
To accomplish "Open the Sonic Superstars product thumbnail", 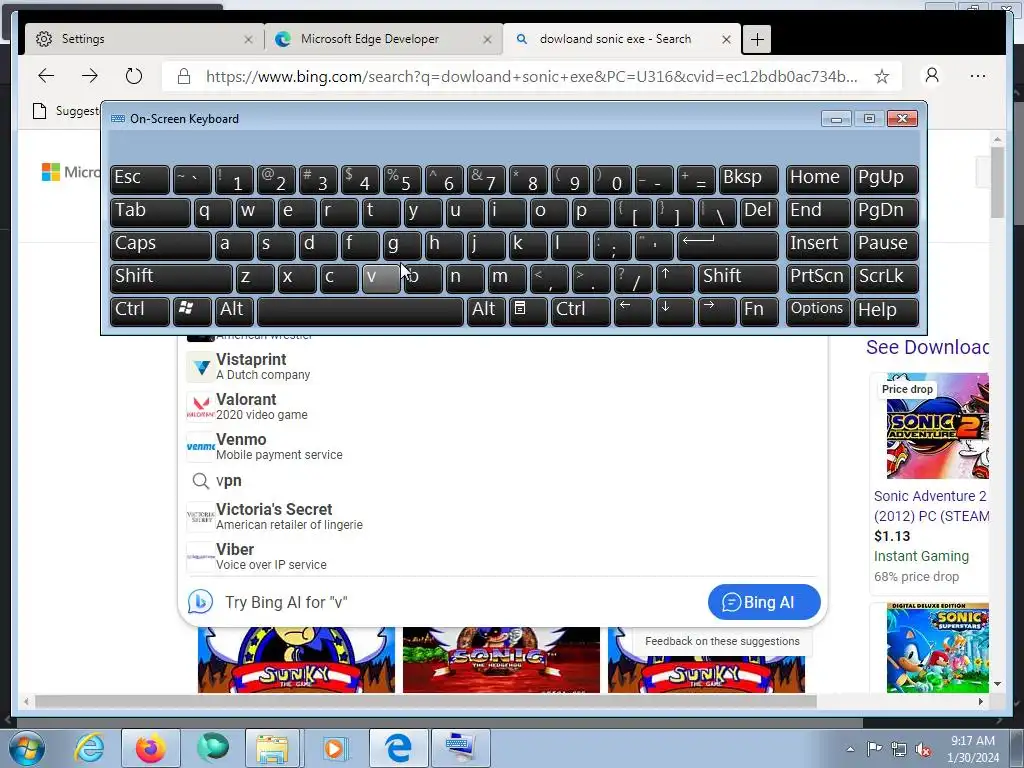I will (937, 648).
